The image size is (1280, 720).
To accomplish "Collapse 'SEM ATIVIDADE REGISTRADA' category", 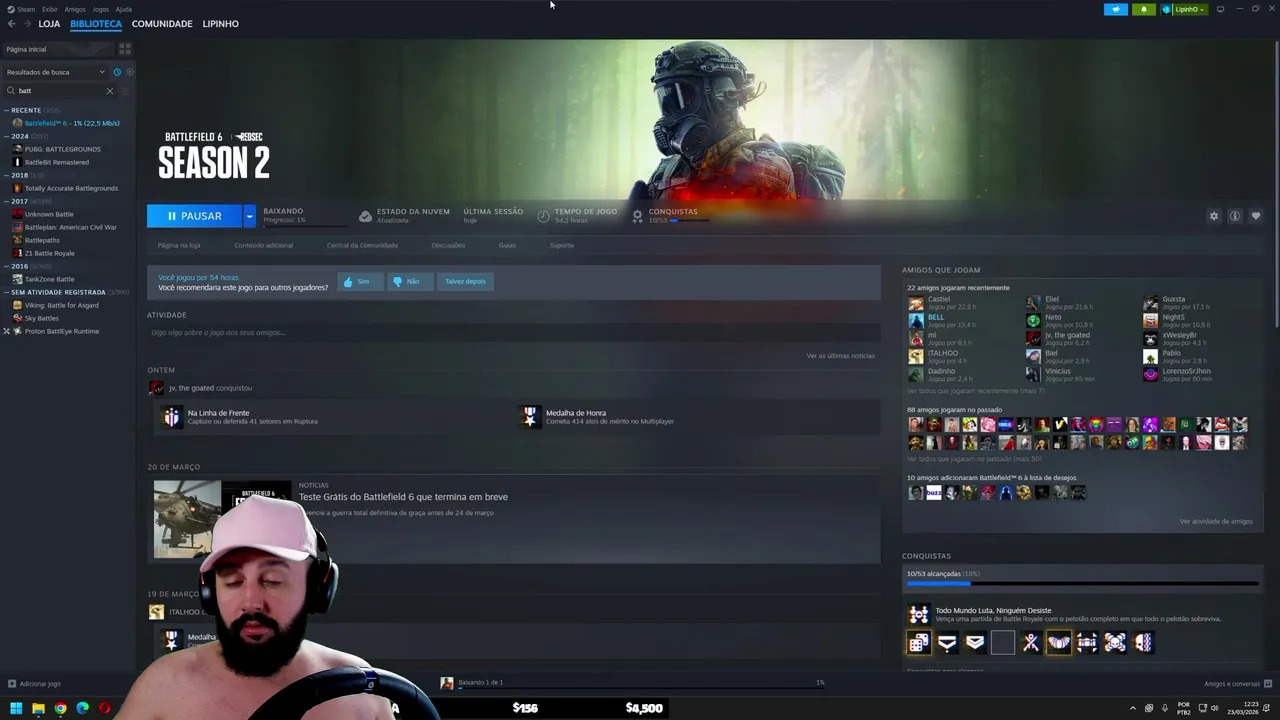I will [7, 292].
